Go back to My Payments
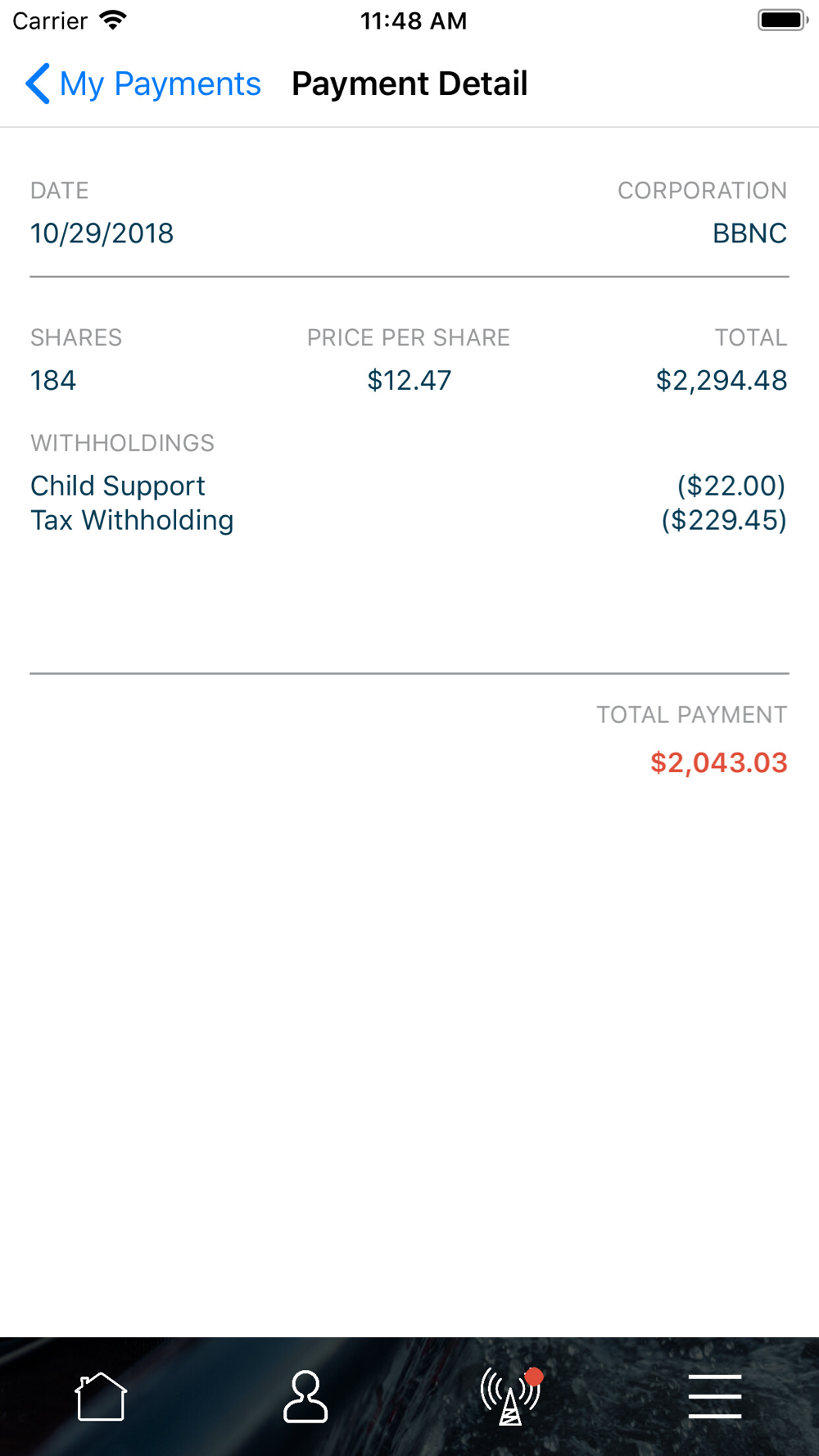 click(143, 84)
